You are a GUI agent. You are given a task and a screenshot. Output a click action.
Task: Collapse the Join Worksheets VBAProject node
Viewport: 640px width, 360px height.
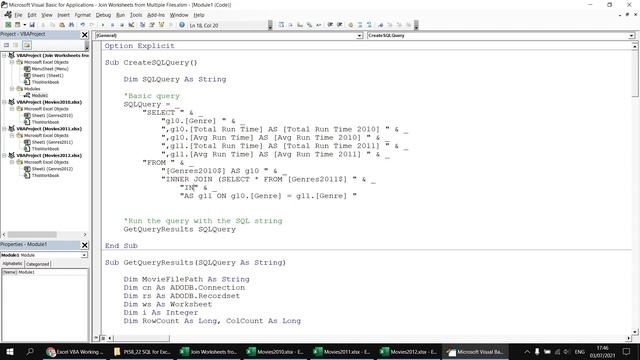(x=4, y=55)
